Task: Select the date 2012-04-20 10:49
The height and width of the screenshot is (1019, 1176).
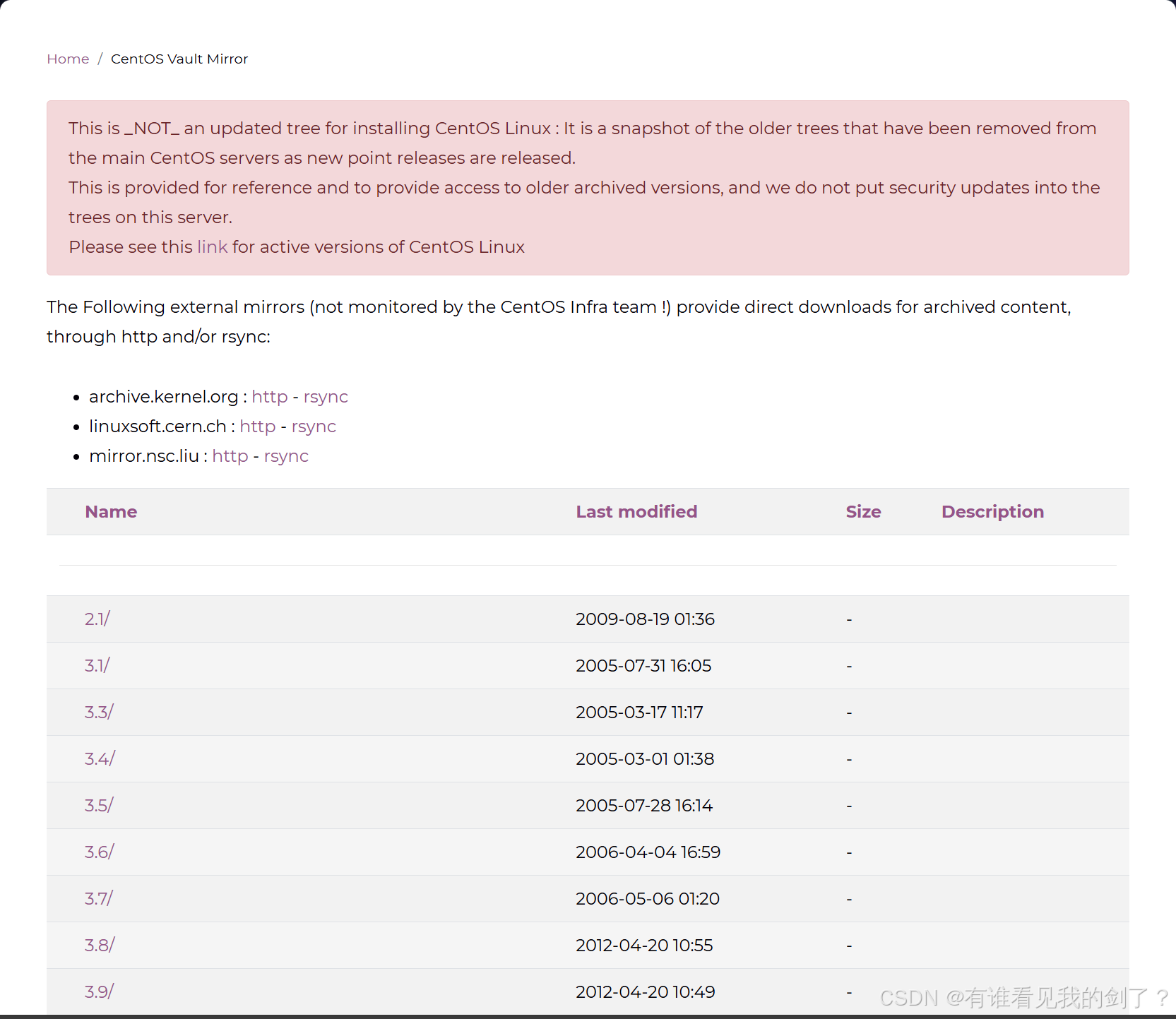Action: tap(646, 991)
